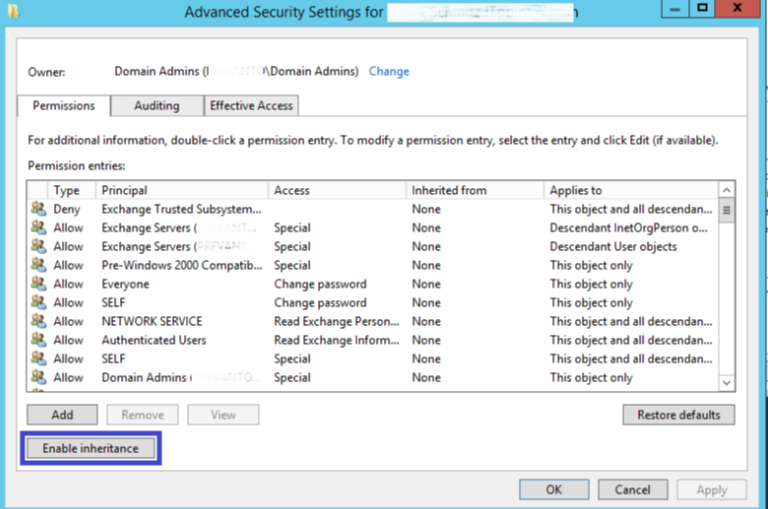Confirm with the OK button
Screen dimensions: 768x509
554,489
